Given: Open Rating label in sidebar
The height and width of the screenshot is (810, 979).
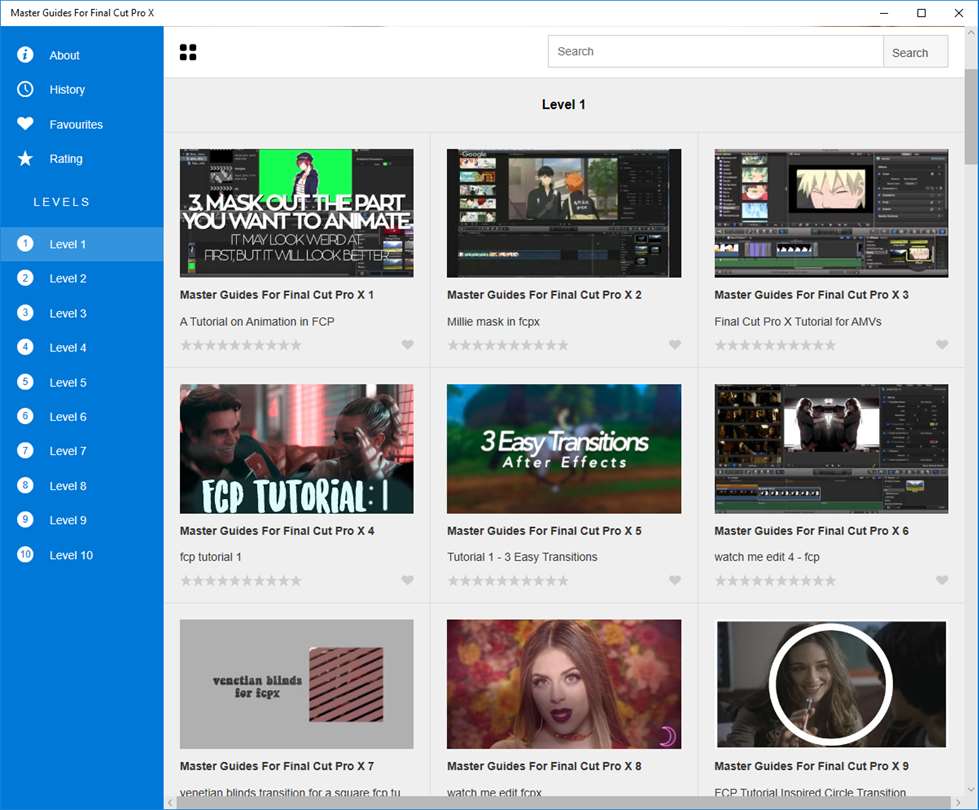Looking at the screenshot, I should coord(66,159).
